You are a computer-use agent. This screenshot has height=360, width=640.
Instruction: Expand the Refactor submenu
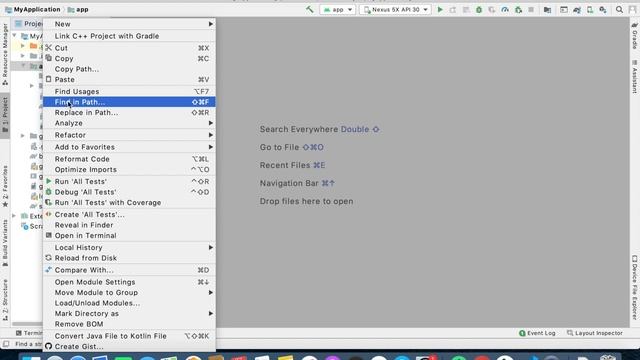tap(129, 135)
